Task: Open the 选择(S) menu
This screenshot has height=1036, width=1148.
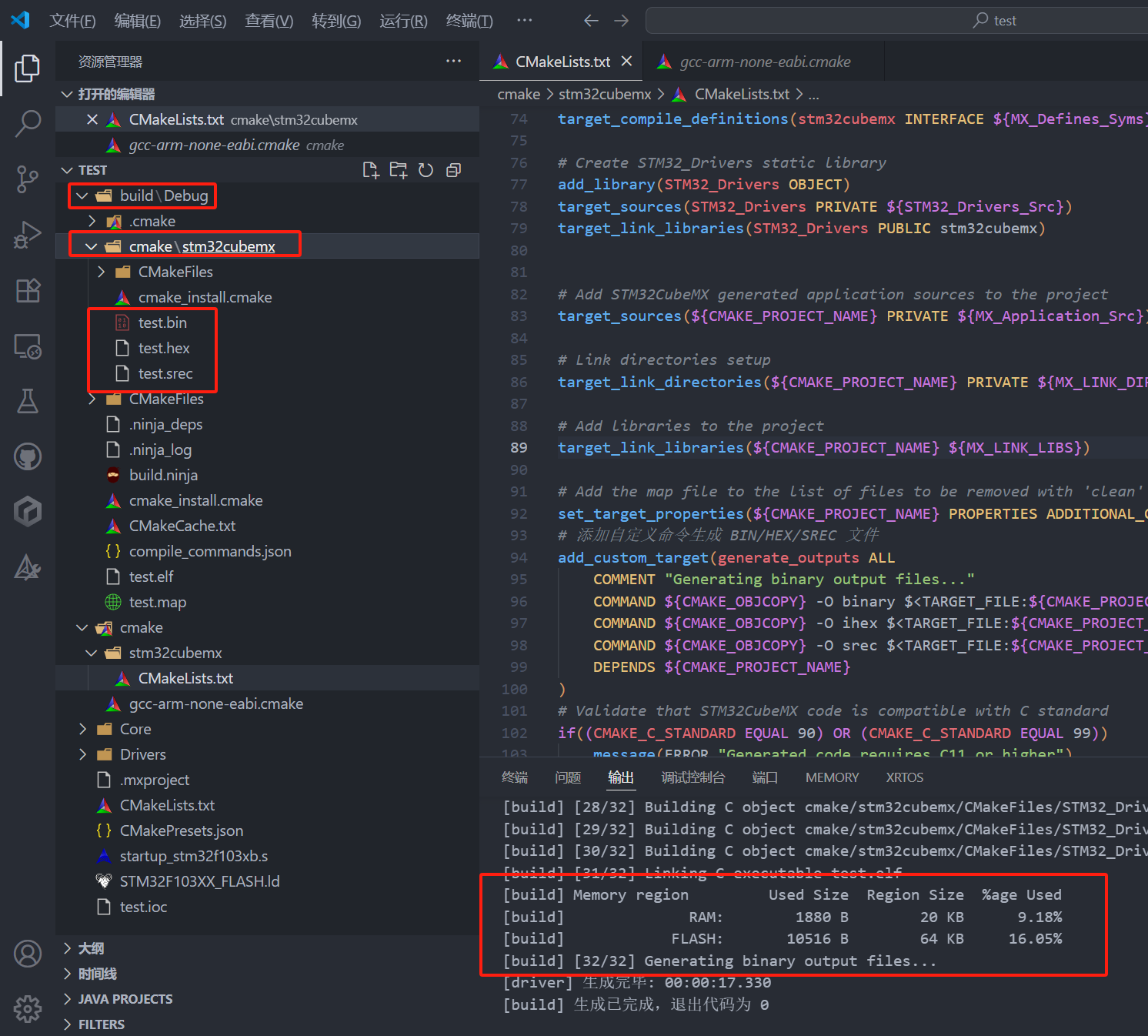Action: 203,21
